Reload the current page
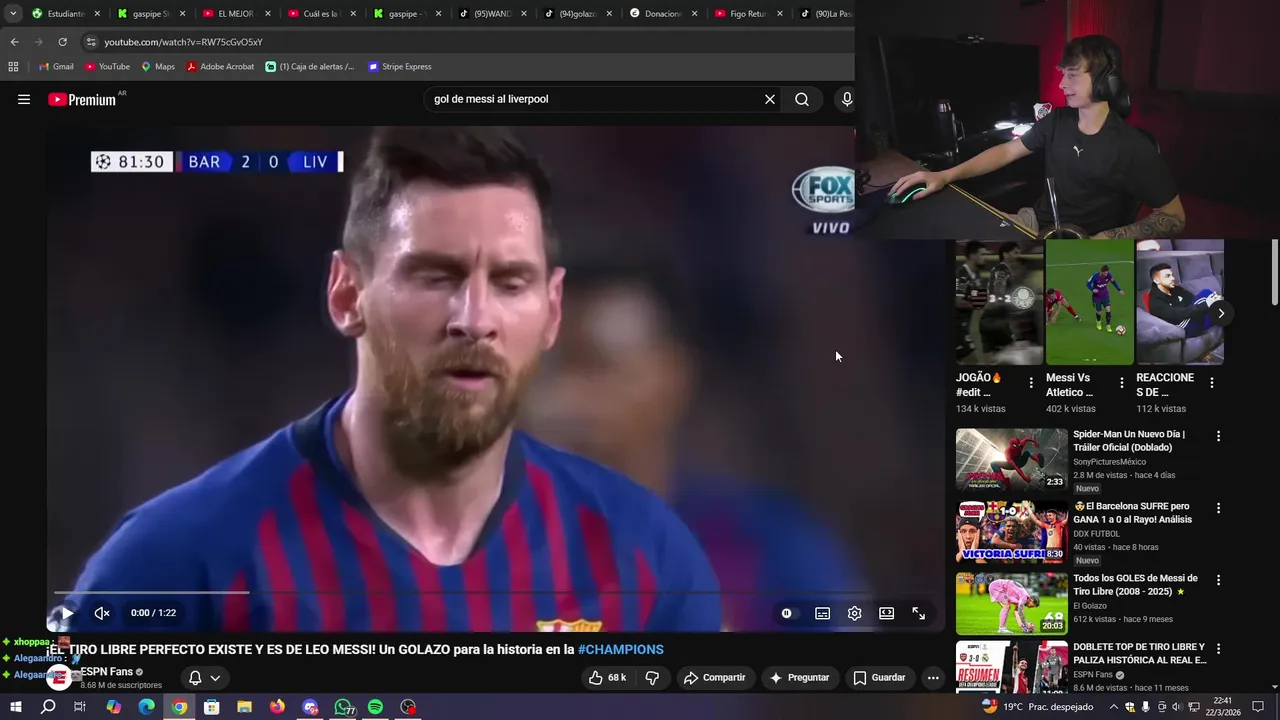 (x=62, y=42)
